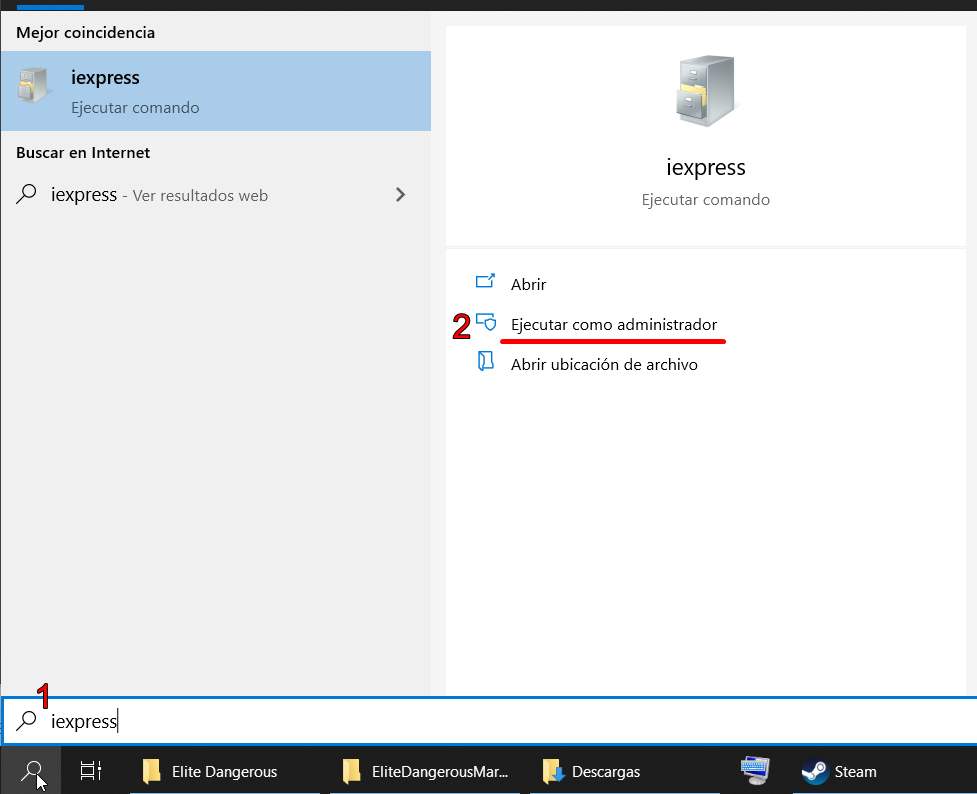
Task: Click the Mejor coincidencia heading
Action: 85,32
